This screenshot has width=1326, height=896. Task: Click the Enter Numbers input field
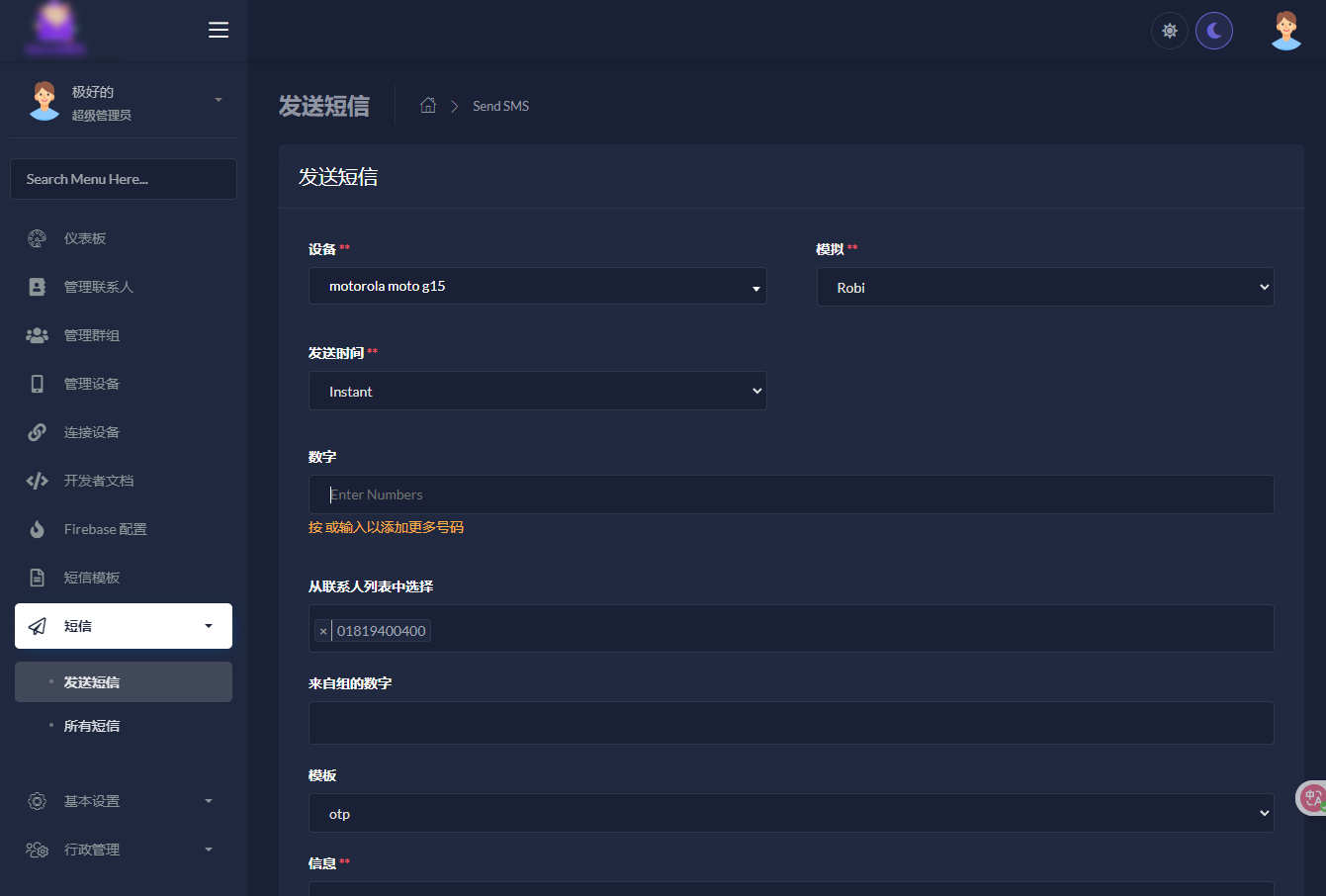[791, 494]
